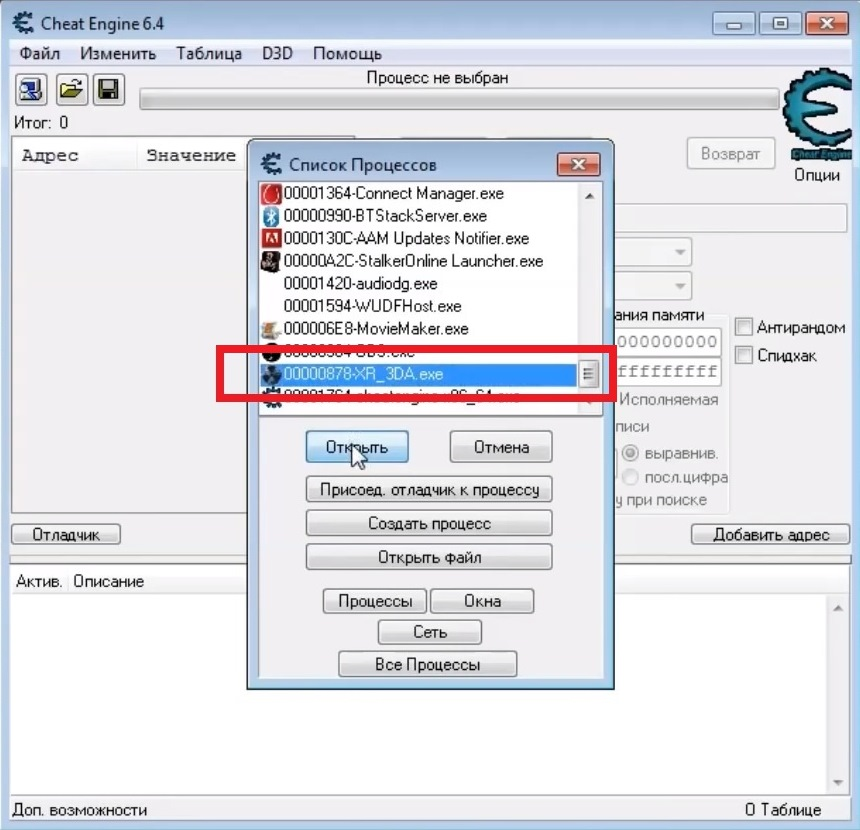
Task: Click the Все Процессы button
Action: click(x=428, y=664)
